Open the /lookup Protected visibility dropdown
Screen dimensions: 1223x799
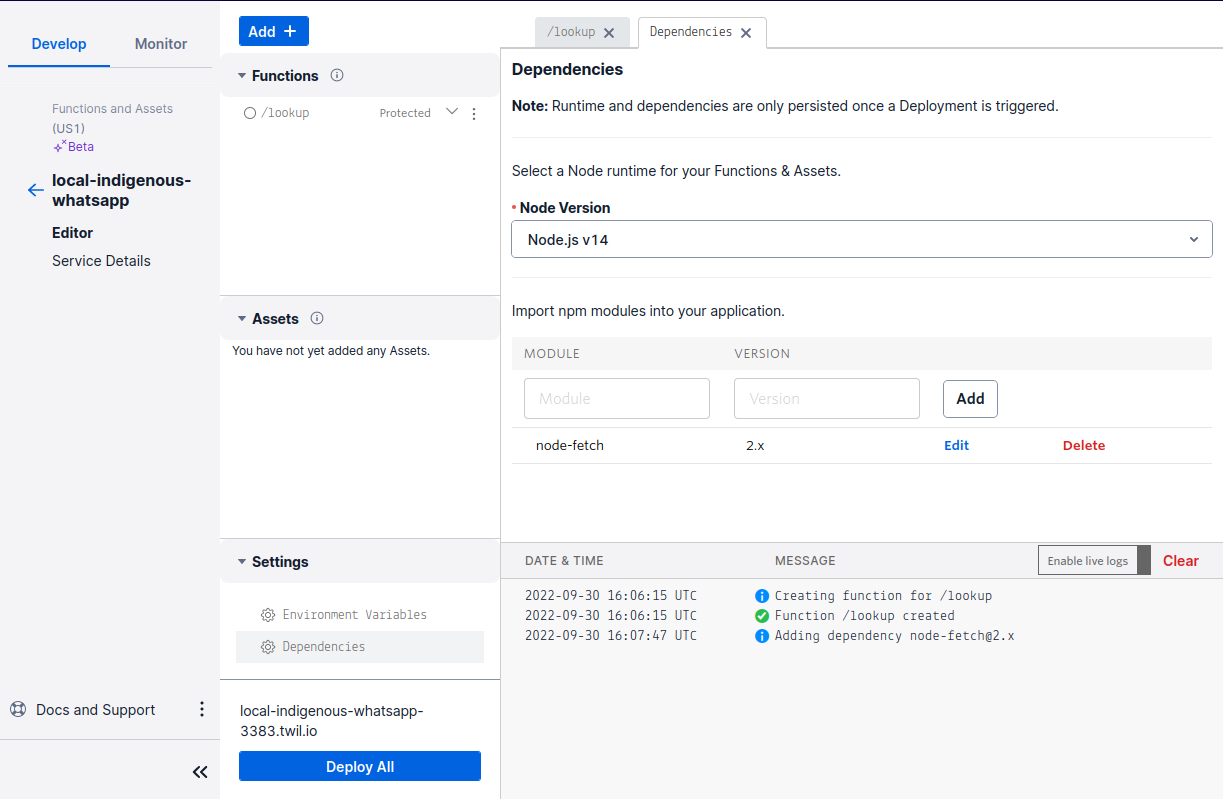pyautogui.click(x=451, y=112)
